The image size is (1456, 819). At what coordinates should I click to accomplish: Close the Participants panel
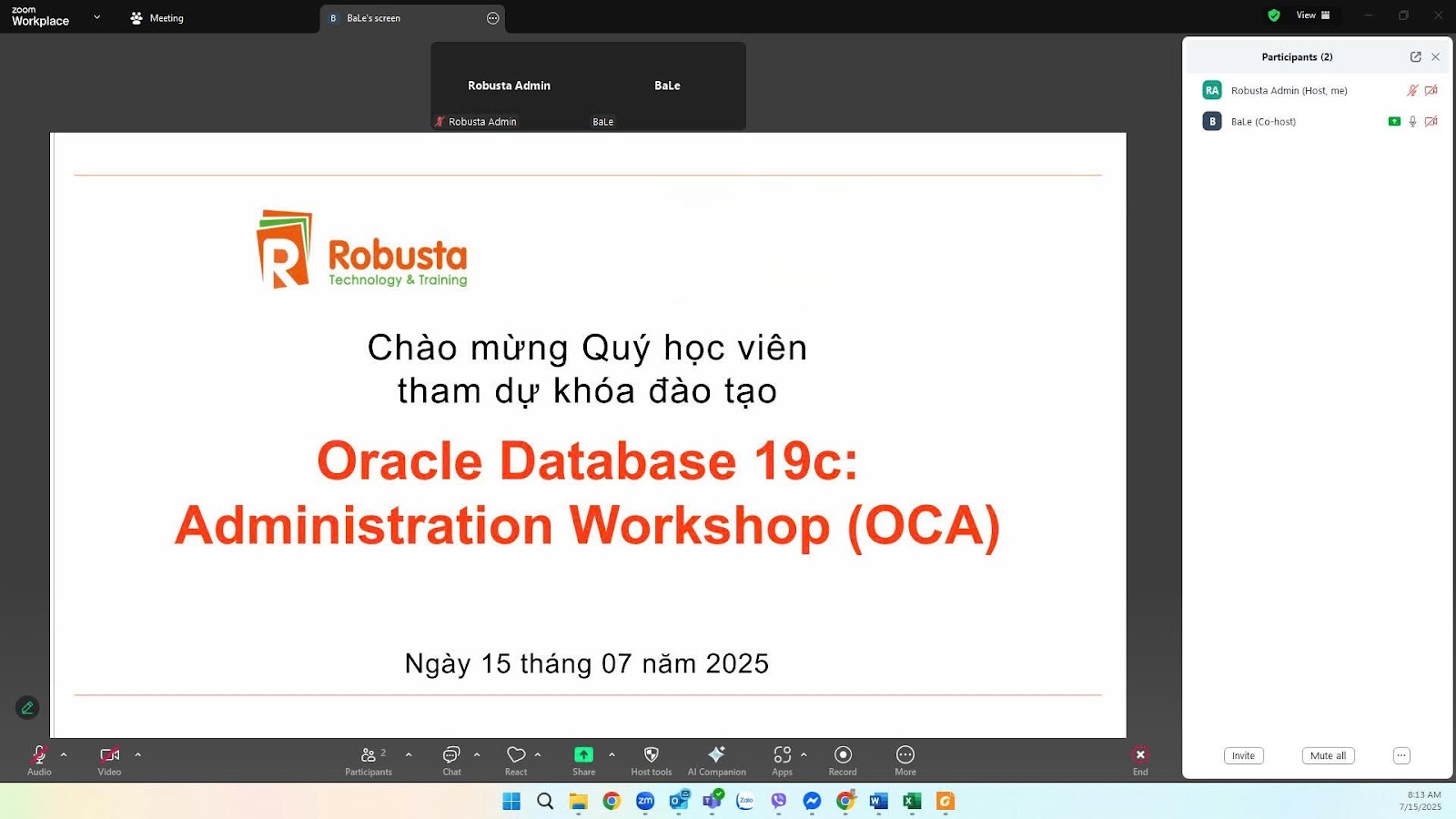[1436, 56]
